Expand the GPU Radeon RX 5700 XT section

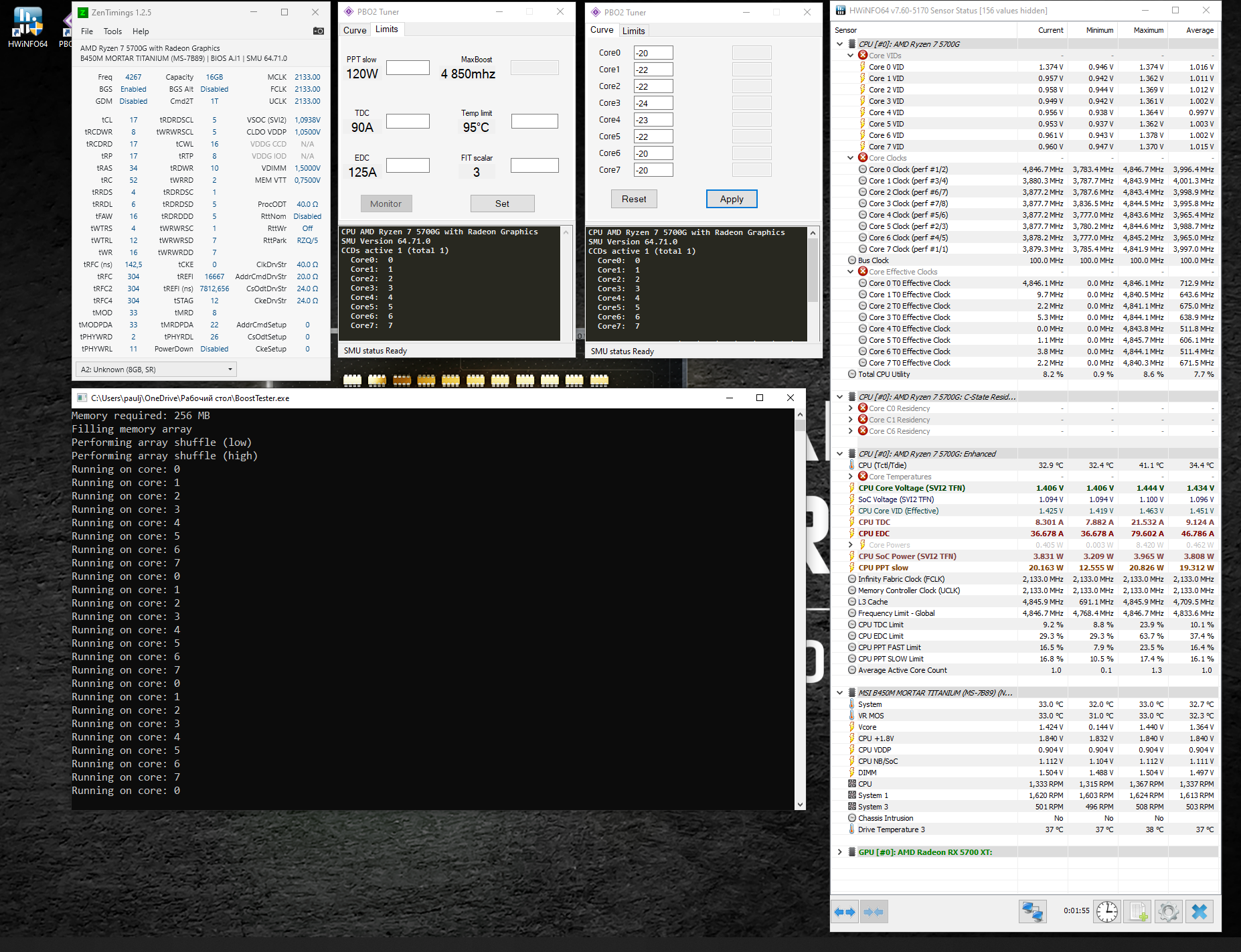tap(840, 852)
